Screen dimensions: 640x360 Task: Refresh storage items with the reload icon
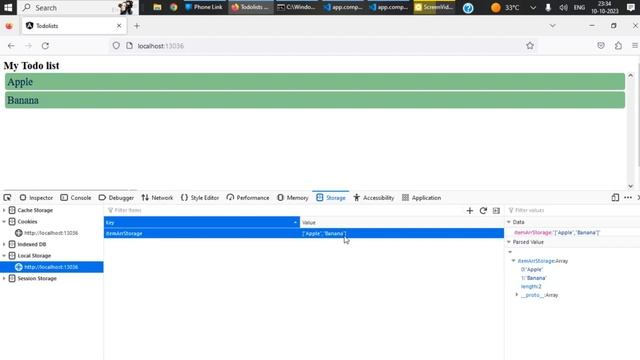coord(483,211)
